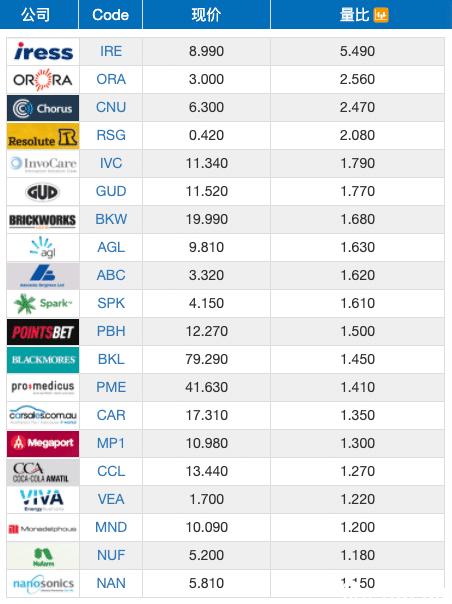The height and width of the screenshot is (604, 452).
Task: Select the PME code link
Action: [111, 387]
